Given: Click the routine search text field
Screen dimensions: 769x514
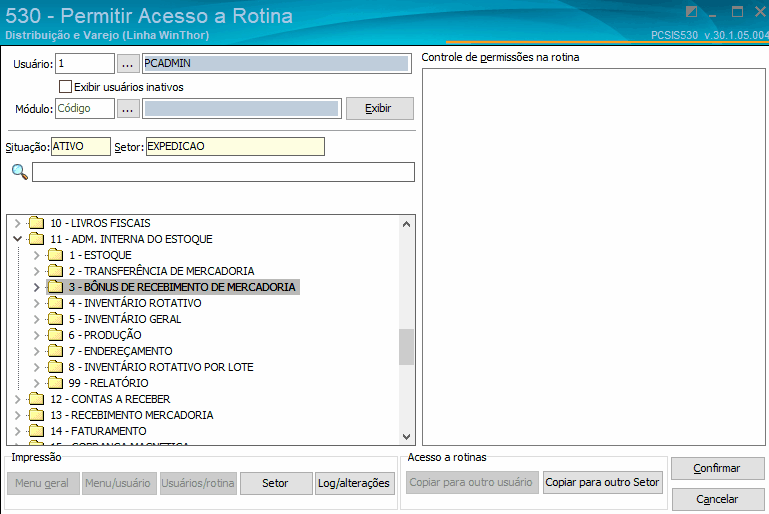Looking at the screenshot, I should pos(223,172).
